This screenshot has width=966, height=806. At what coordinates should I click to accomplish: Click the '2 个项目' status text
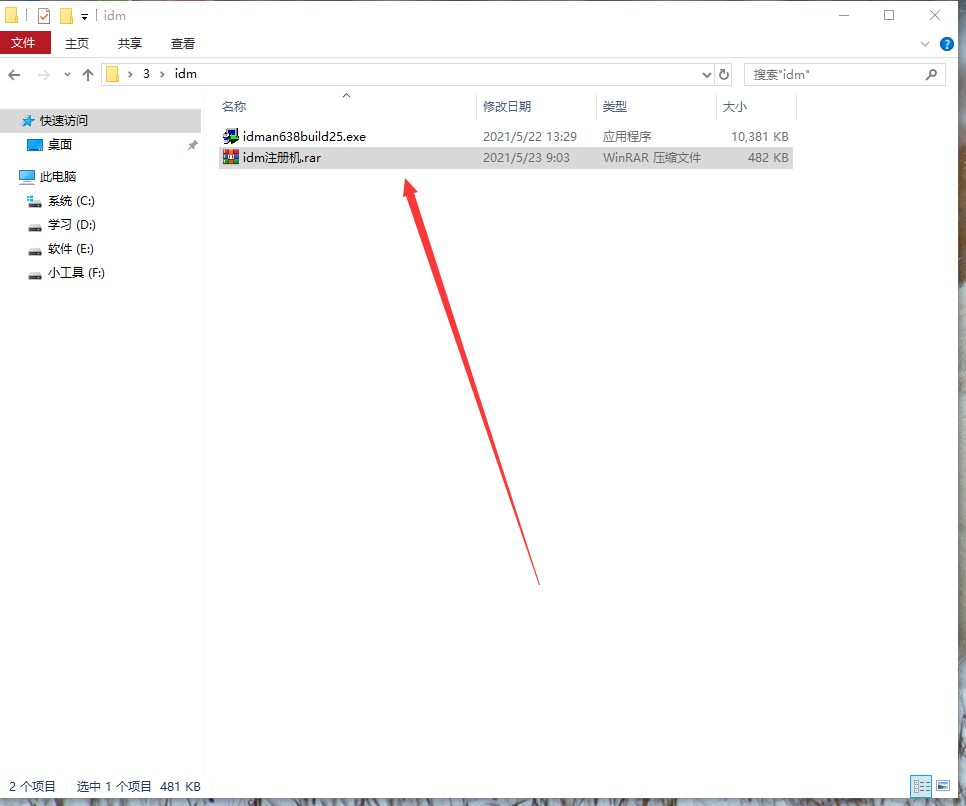click(x=32, y=786)
